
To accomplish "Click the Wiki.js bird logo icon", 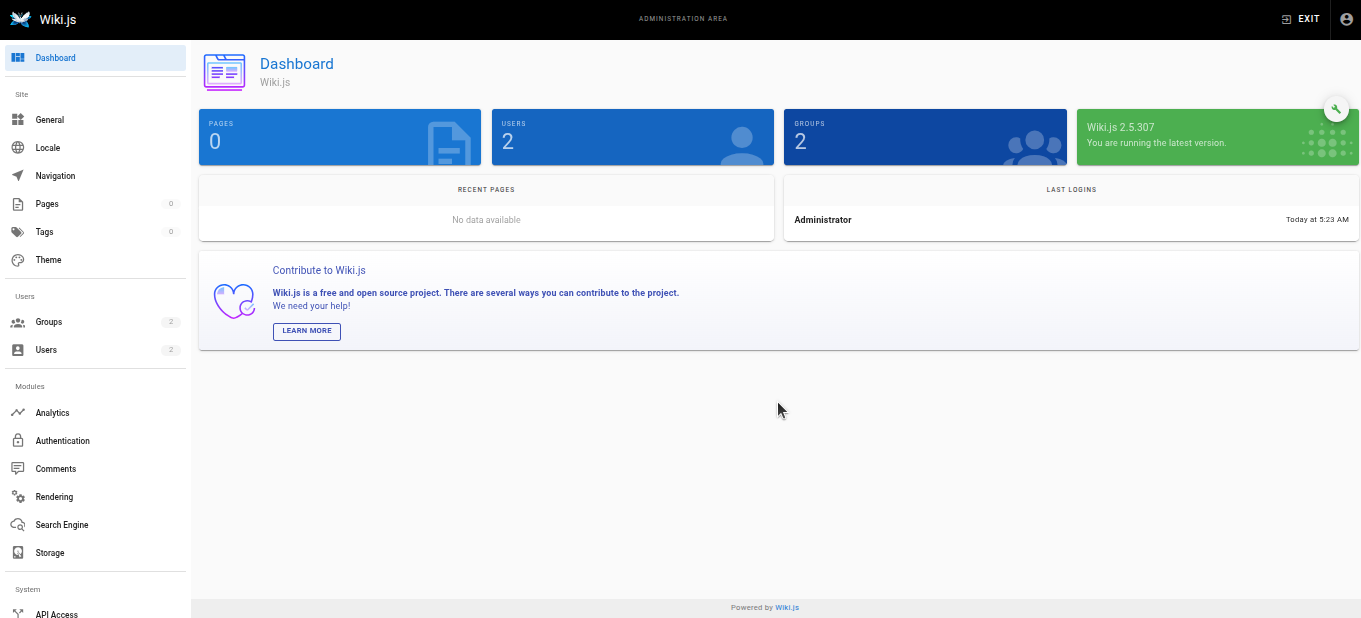I will click(20, 19).
